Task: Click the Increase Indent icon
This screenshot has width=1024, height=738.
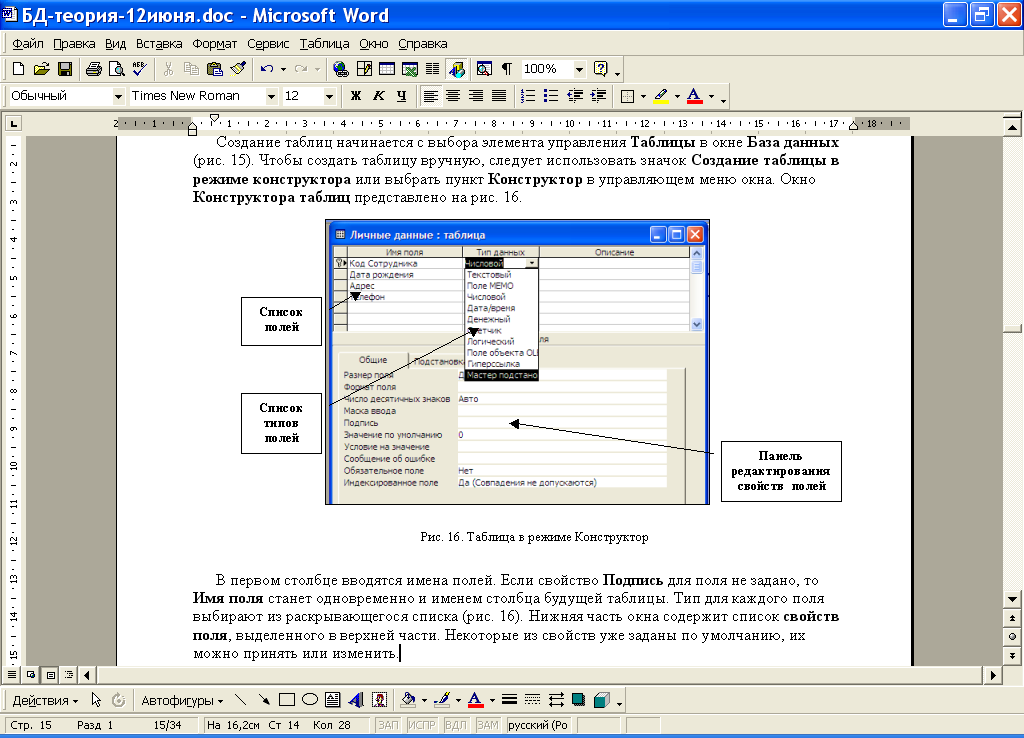Action: click(x=598, y=96)
